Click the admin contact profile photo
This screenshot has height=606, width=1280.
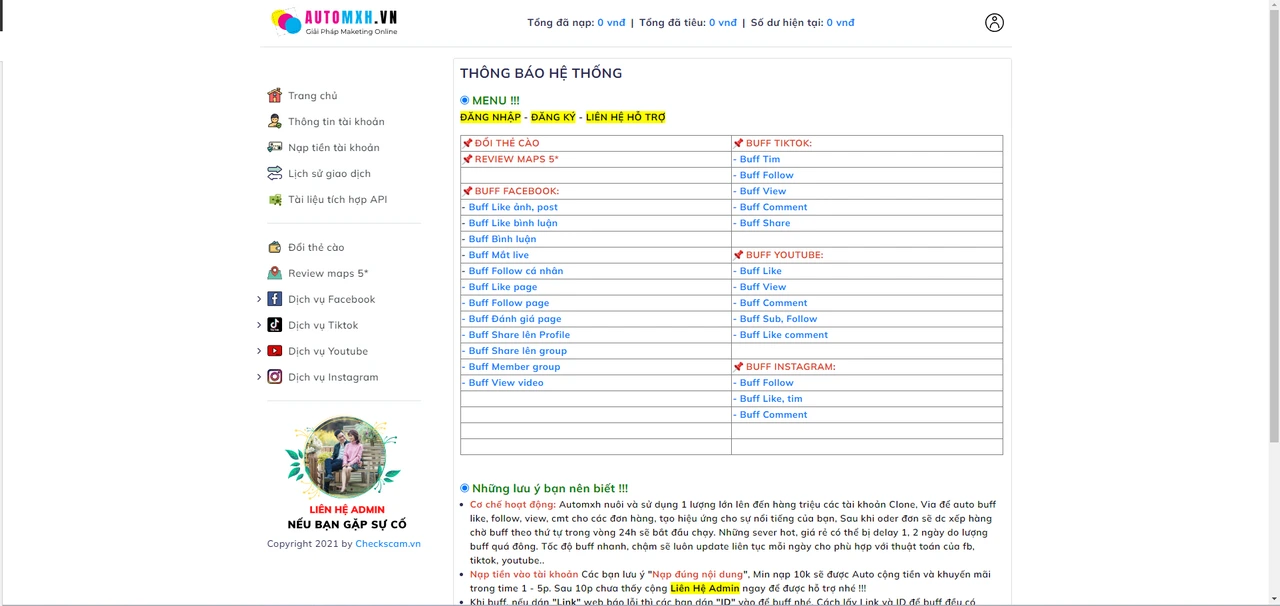coord(344,457)
